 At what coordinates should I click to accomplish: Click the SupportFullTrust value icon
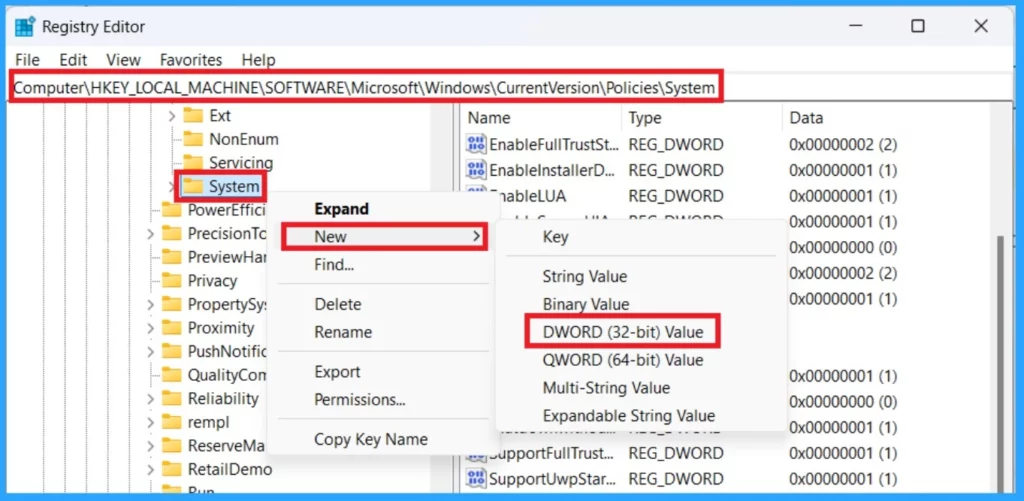click(x=476, y=453)
